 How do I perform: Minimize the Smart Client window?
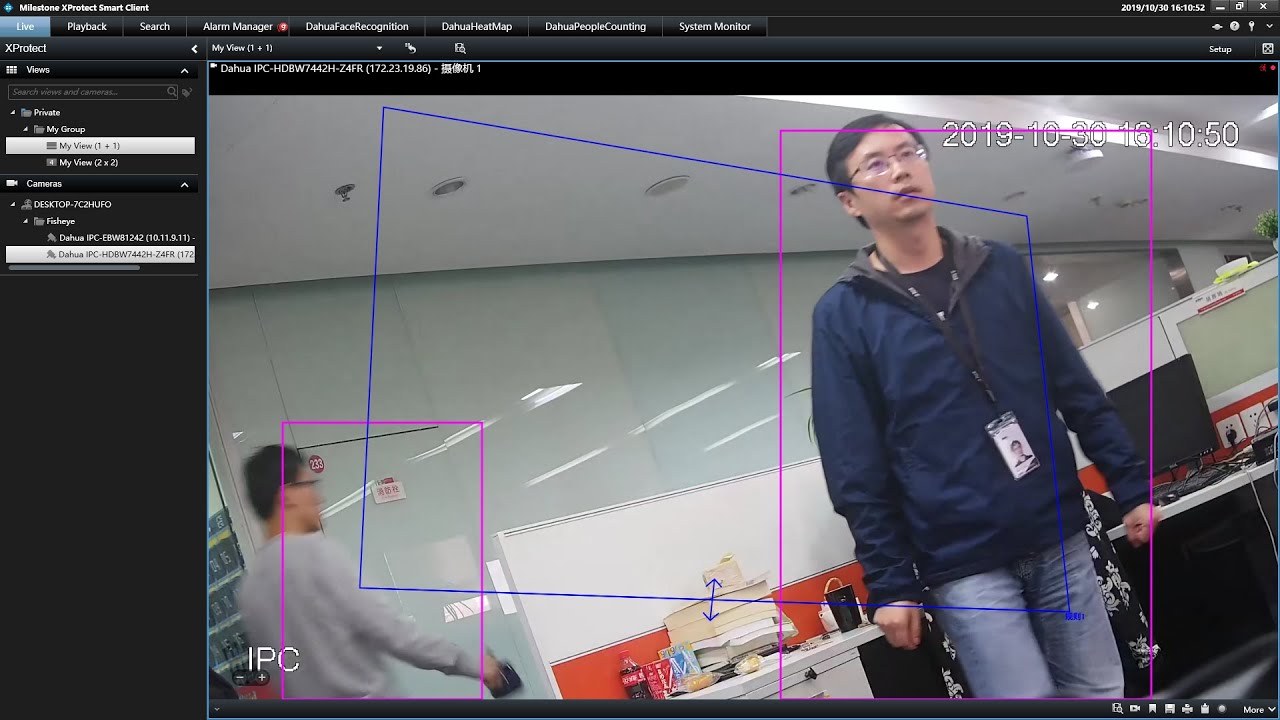1220,7
